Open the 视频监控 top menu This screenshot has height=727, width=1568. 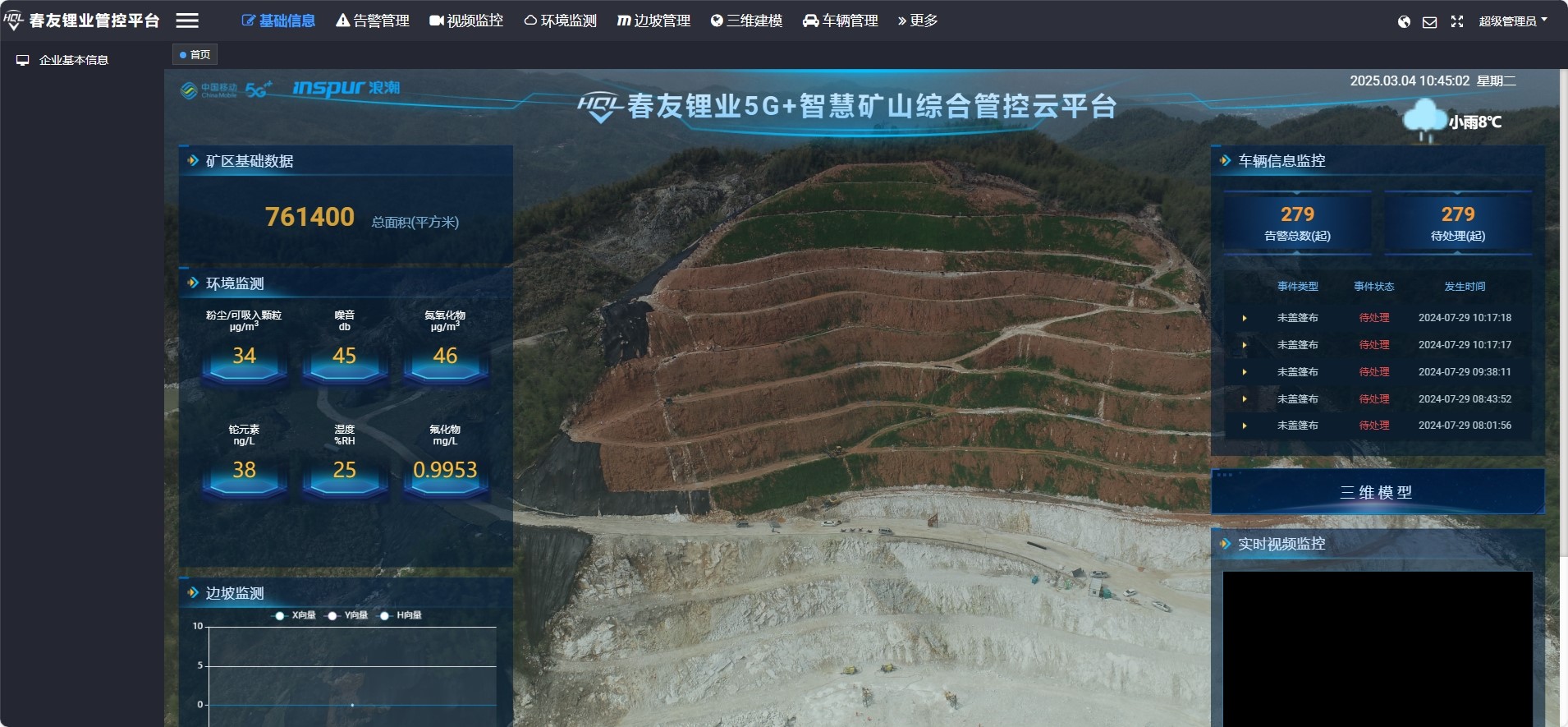click(x=466, y=21)
